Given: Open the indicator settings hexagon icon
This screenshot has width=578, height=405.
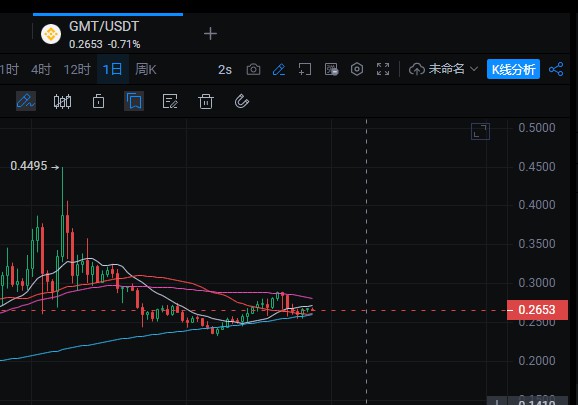Looking at the screenshot, I should (357, 69).
